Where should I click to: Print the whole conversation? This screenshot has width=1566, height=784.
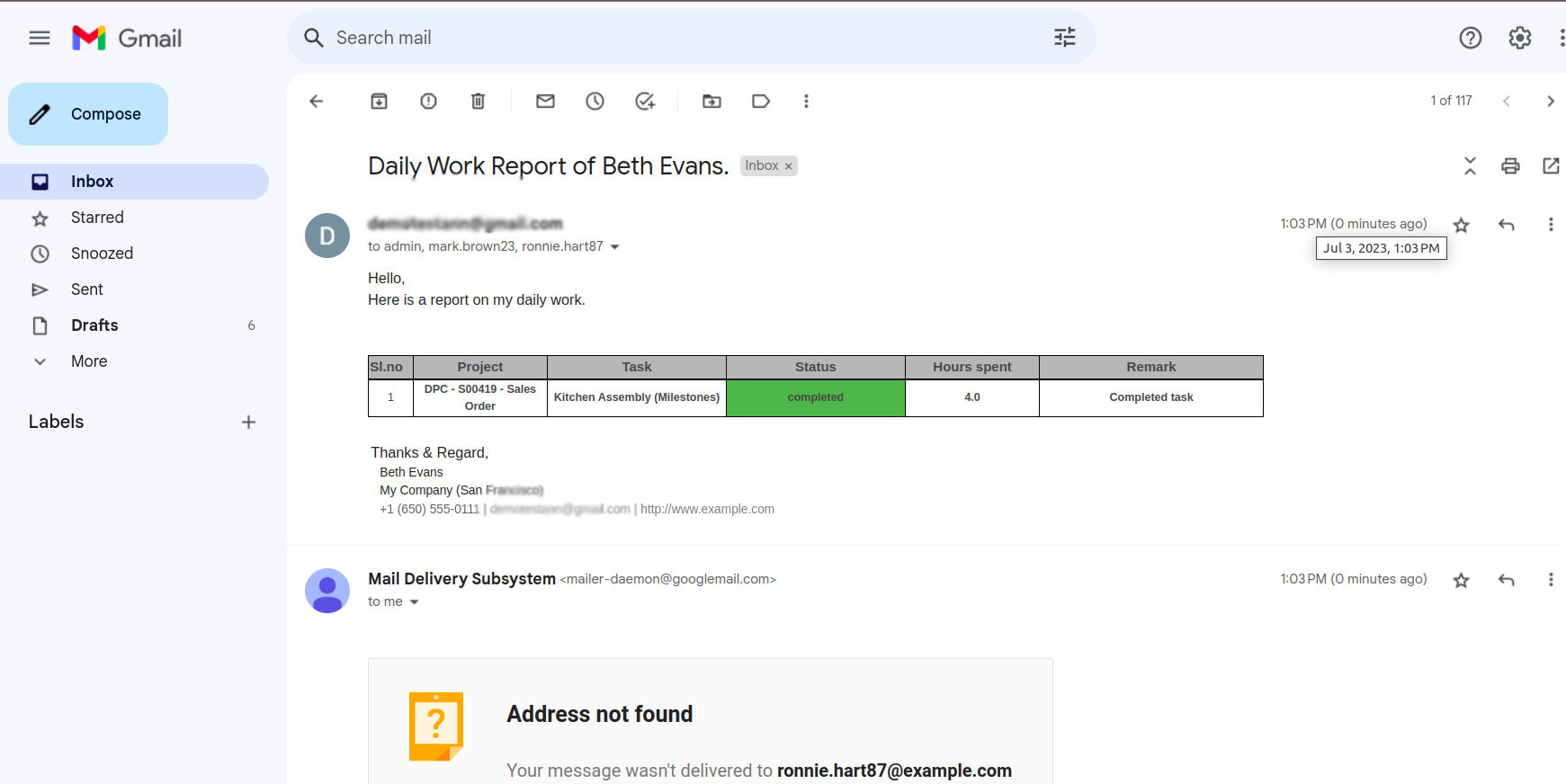(1510, 166)
